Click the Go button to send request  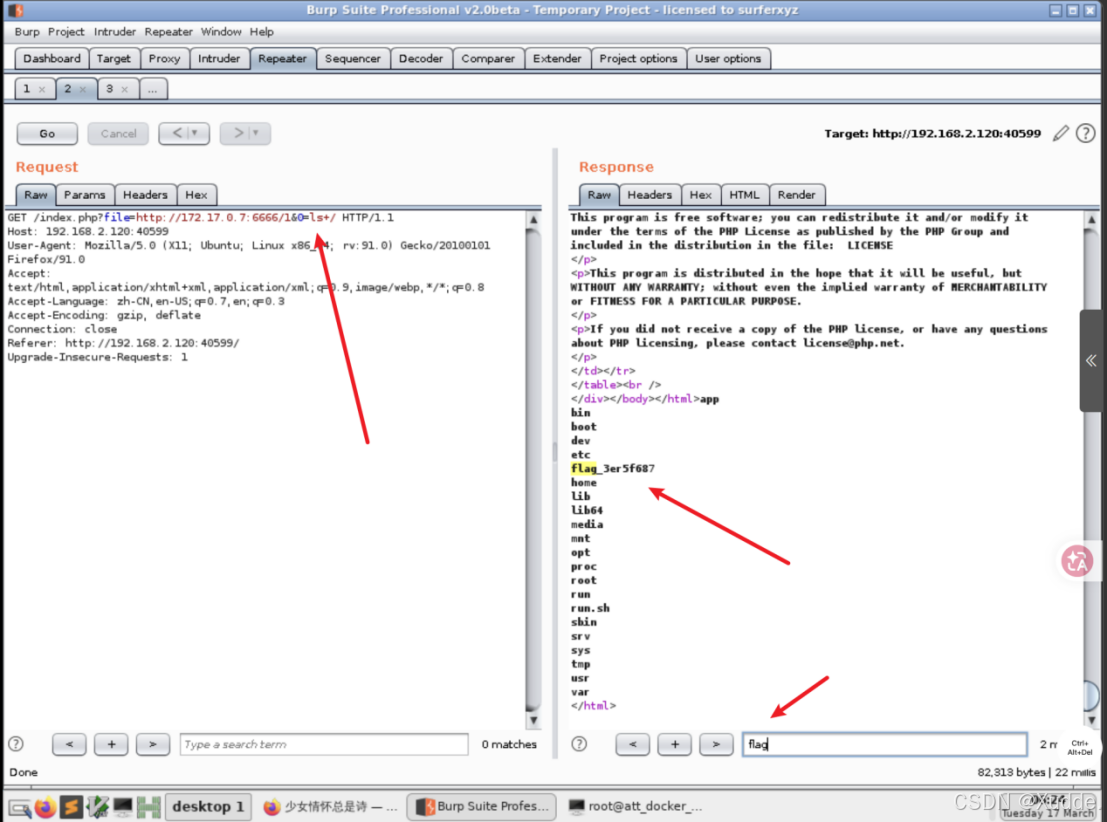point(47,133)
